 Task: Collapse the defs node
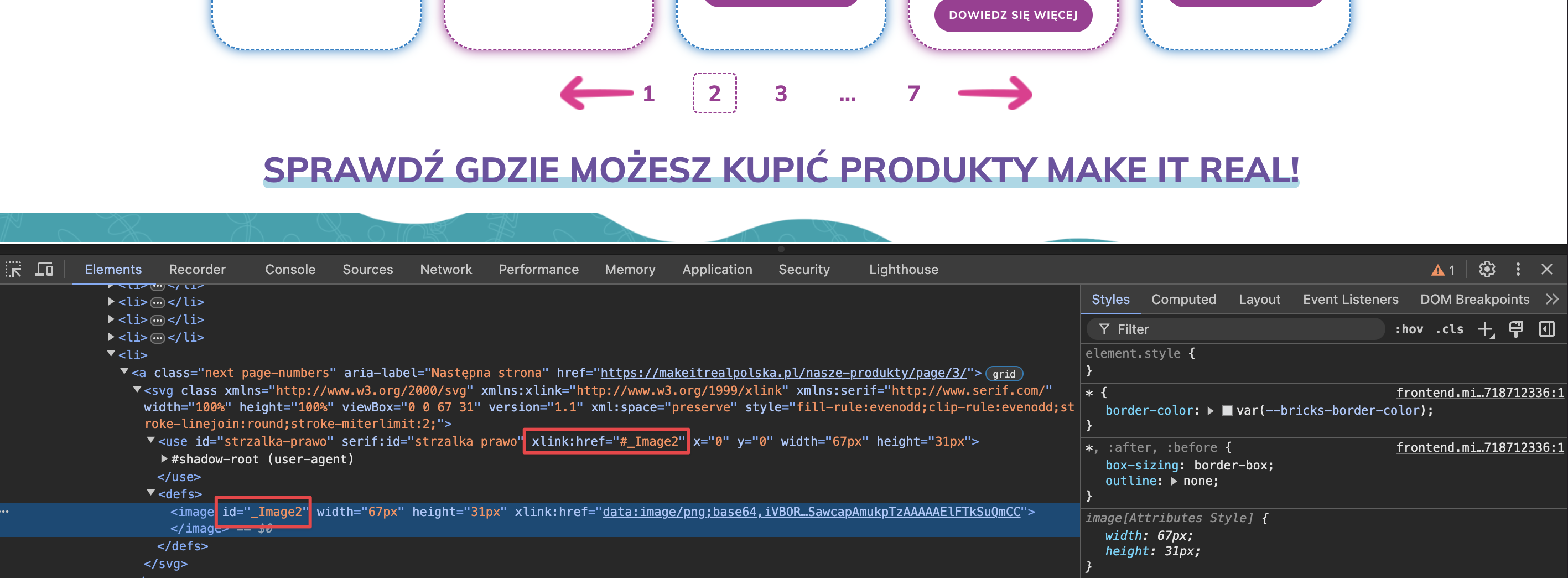(x=151, y=493)
